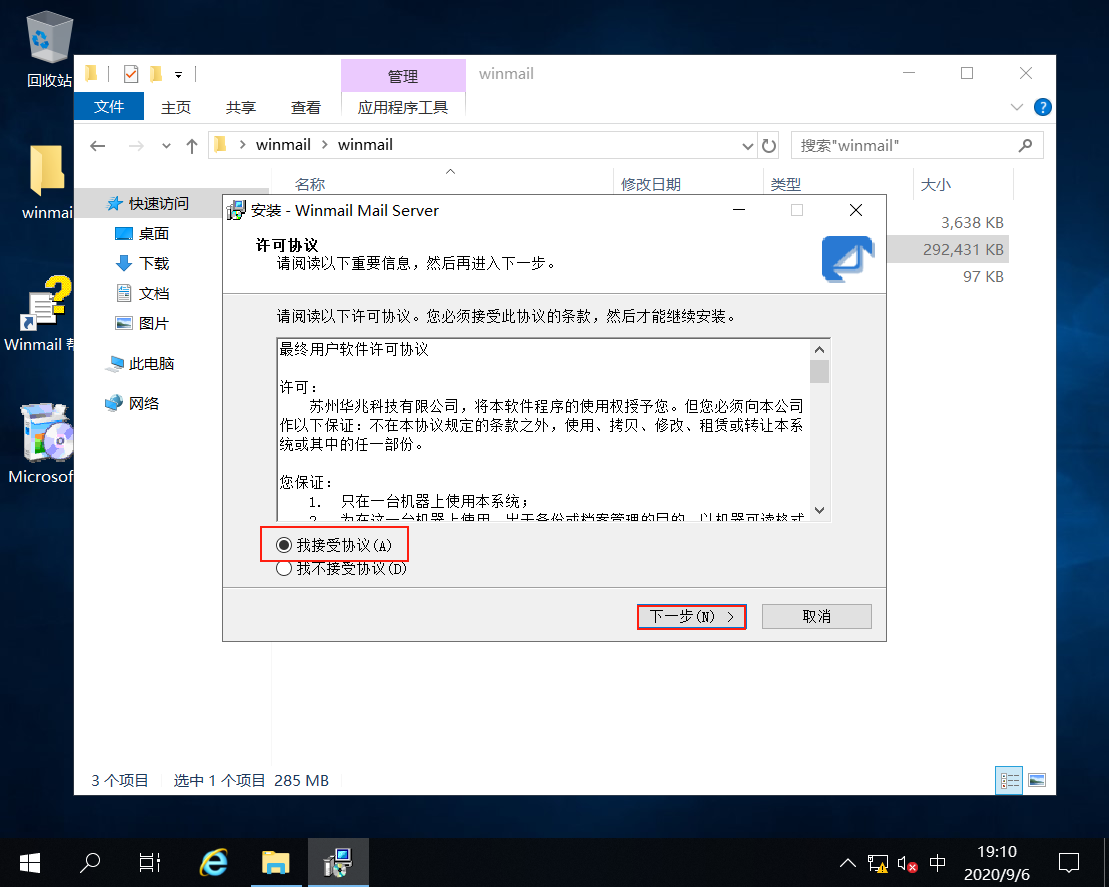Screen dimensions: 1109x887
Task: Open quick access toolbar customize dropdown
Action: 179,74
